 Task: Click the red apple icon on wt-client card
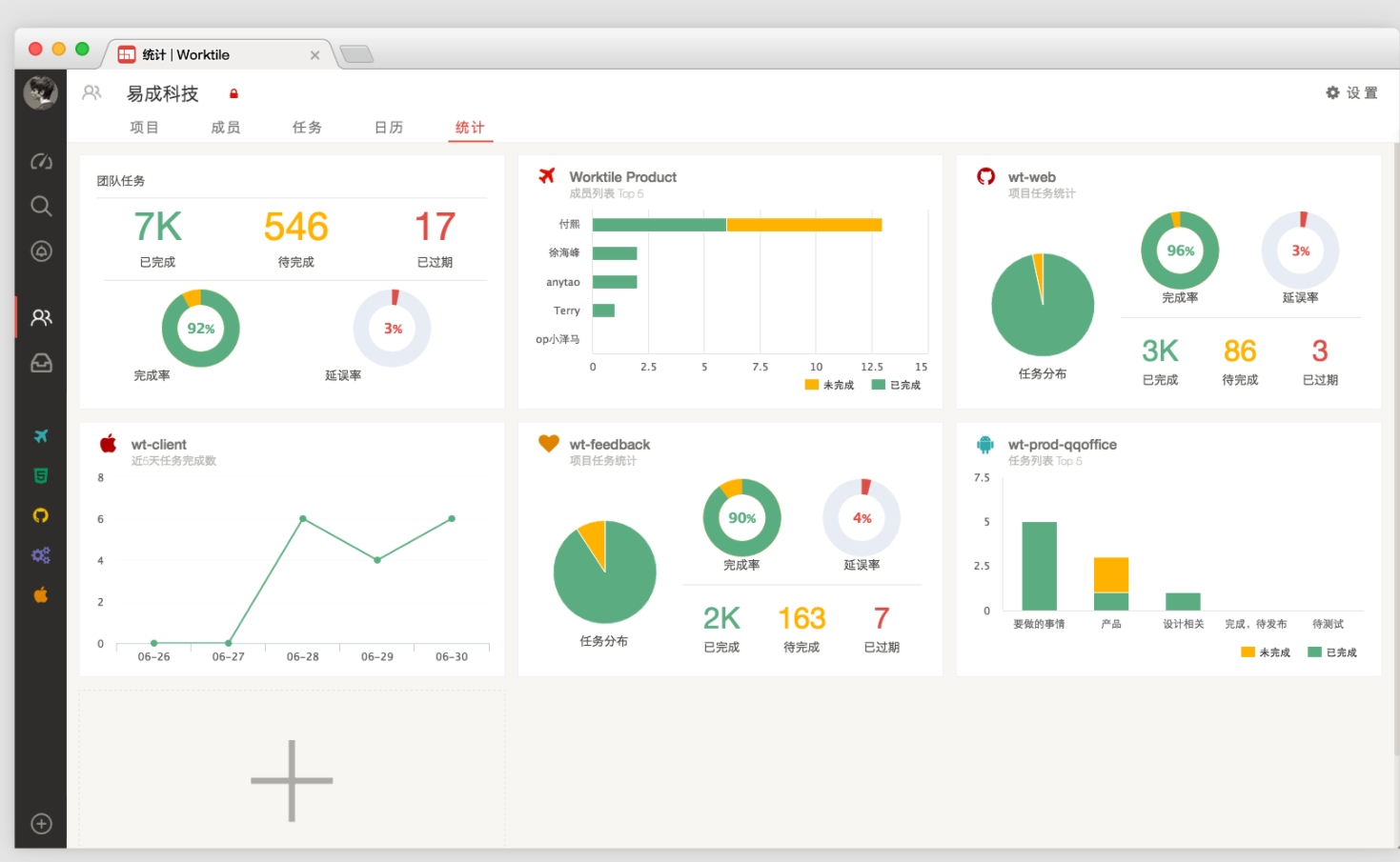(109, 443)
